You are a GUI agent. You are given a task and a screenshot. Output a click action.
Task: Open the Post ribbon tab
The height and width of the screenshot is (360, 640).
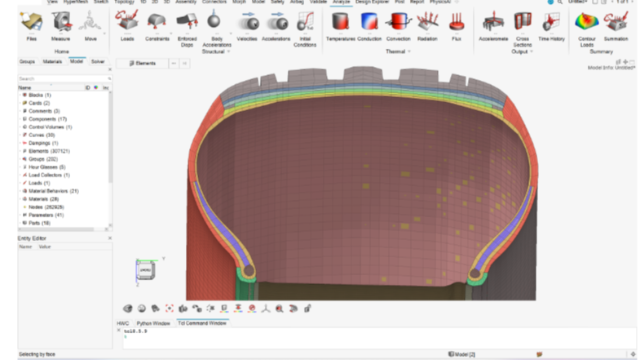[400, 2]
